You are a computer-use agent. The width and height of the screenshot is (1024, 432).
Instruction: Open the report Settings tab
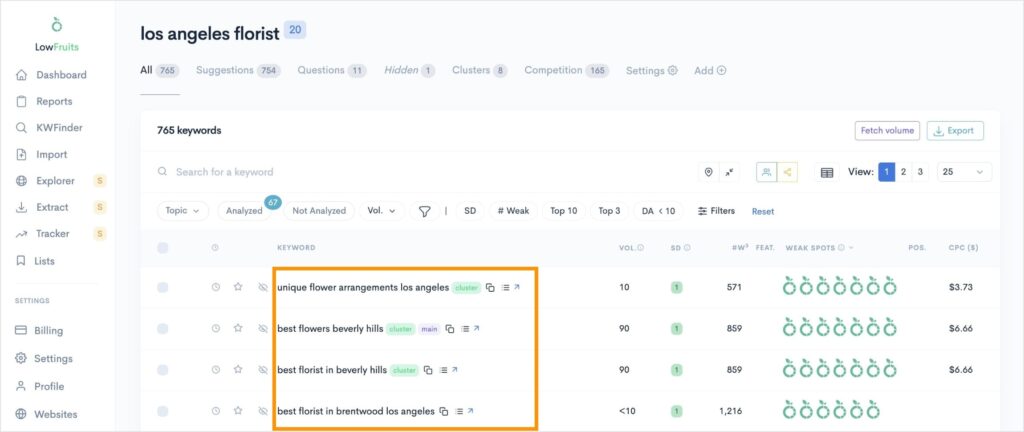tap(652, 70)
